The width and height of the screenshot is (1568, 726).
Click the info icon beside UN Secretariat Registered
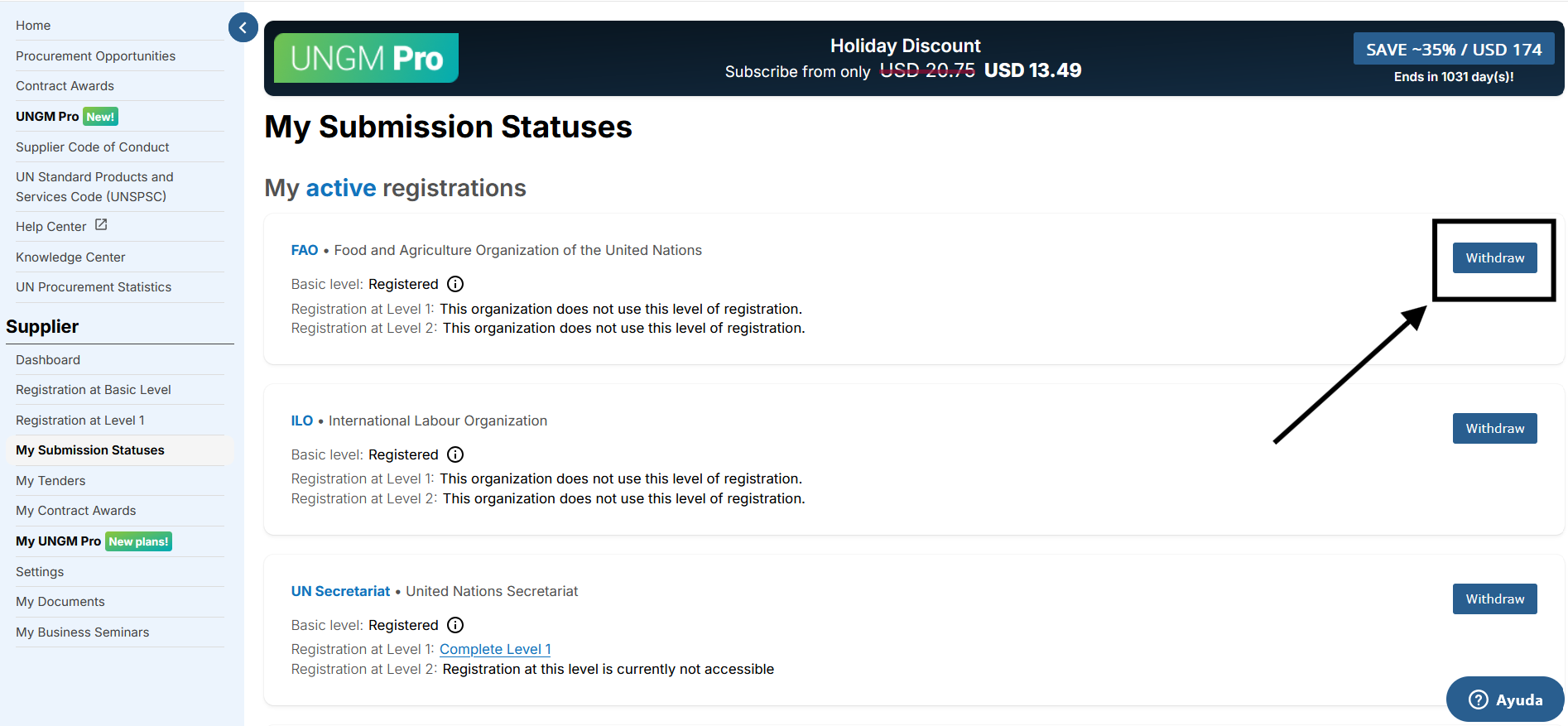pos(455,625)
